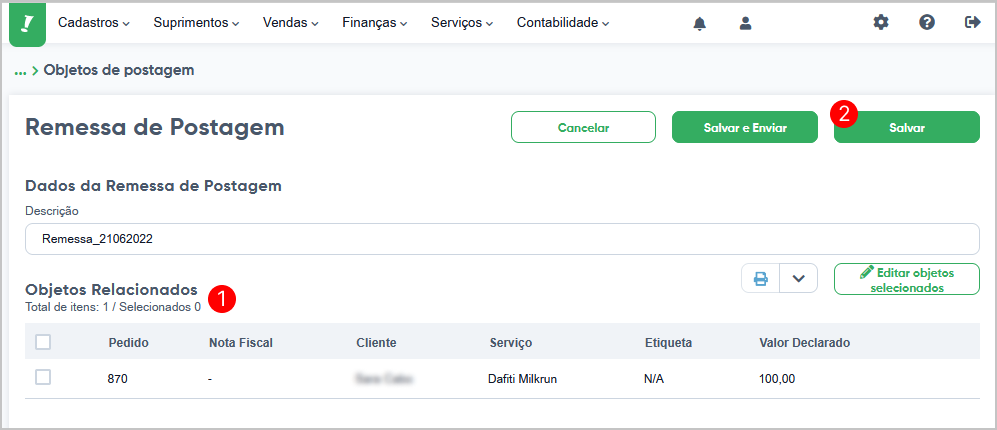Image resolution: width=997 pixels, height=430 pixels.
Task: Open the settings gear icon
Action: [x=881, y=23]
